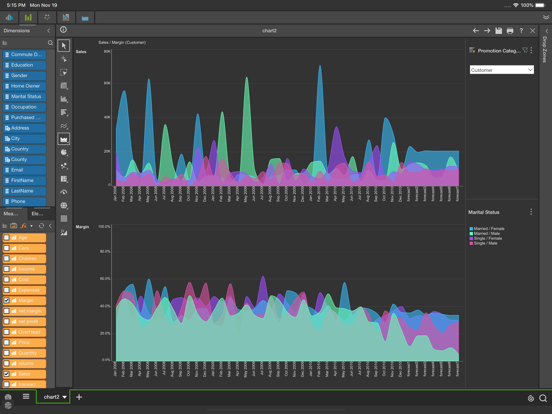
Task: Open the first app logo tab
Action: (x=9, y=17)
